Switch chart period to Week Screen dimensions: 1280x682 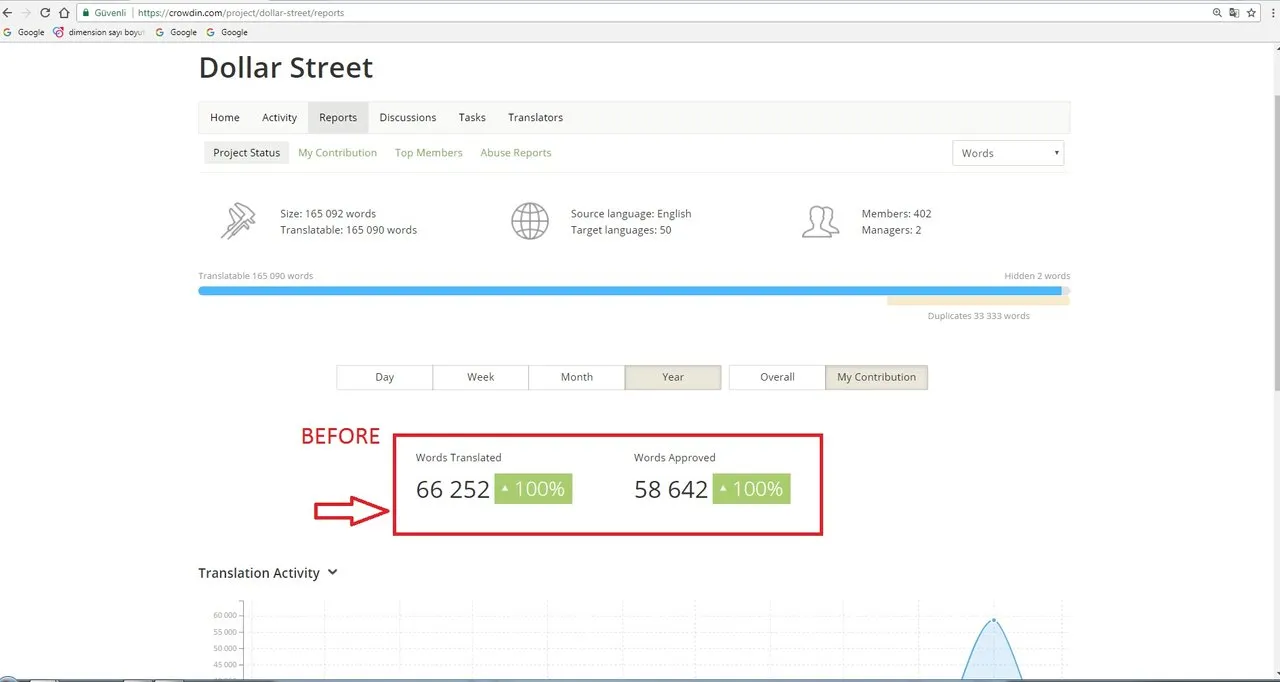click(x=481, y=377)
